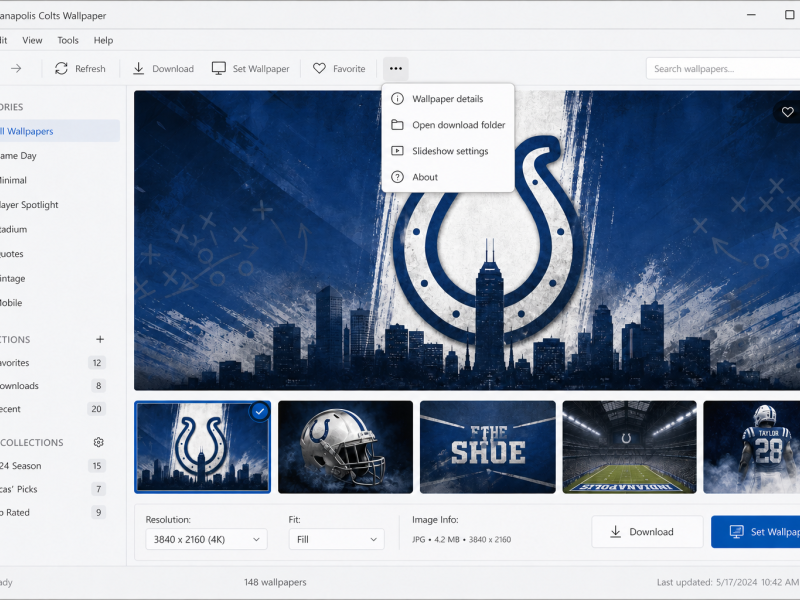Choose About from the popup menu
Viewport: 800px width, 600px height.
click(x=448, y=177)
